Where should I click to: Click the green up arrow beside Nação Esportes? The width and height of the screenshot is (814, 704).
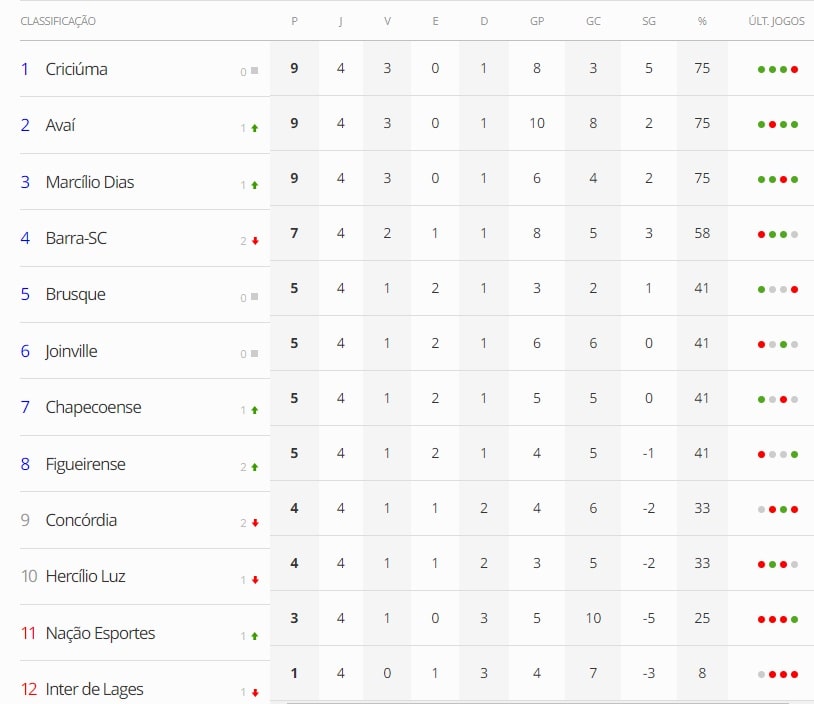pos(255,636)
